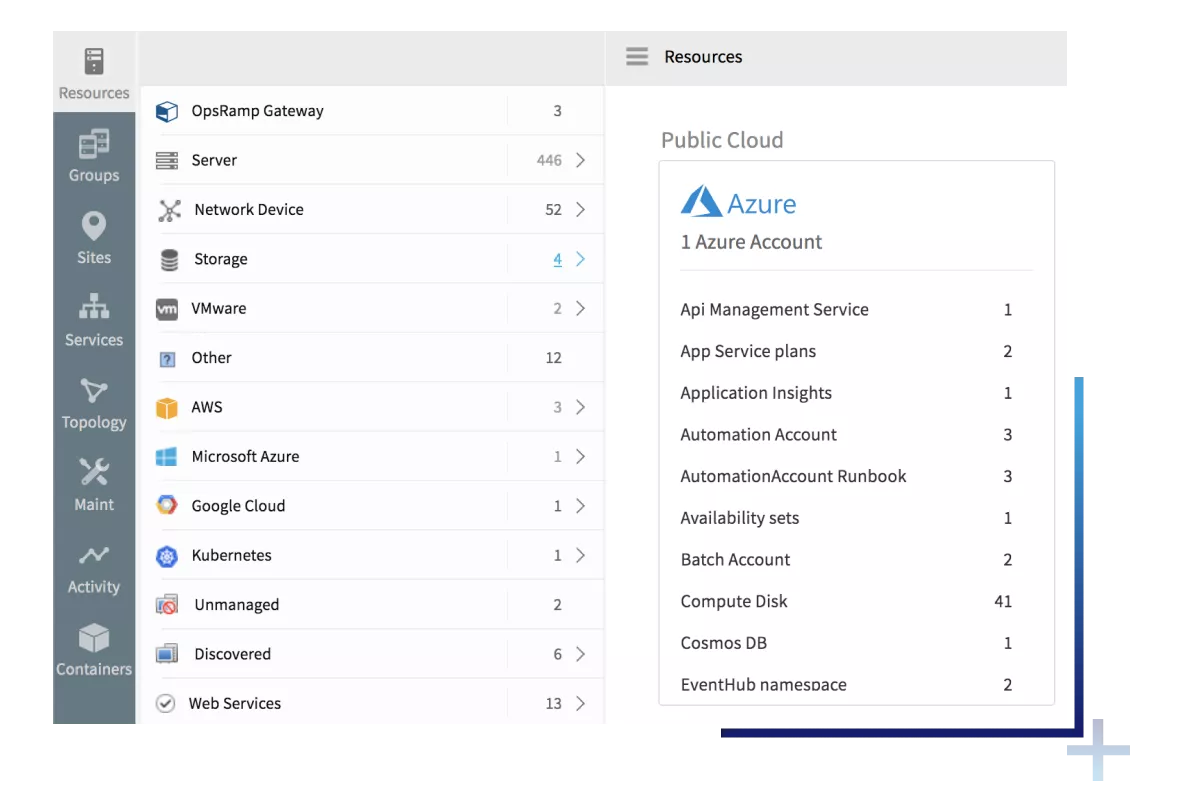Open the Groups sidebar icon

point(94,144)
